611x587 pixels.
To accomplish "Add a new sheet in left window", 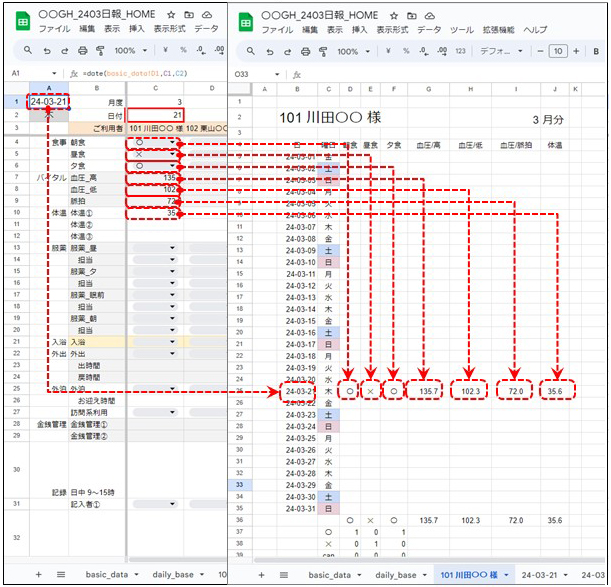I will [x=38, y=574].
